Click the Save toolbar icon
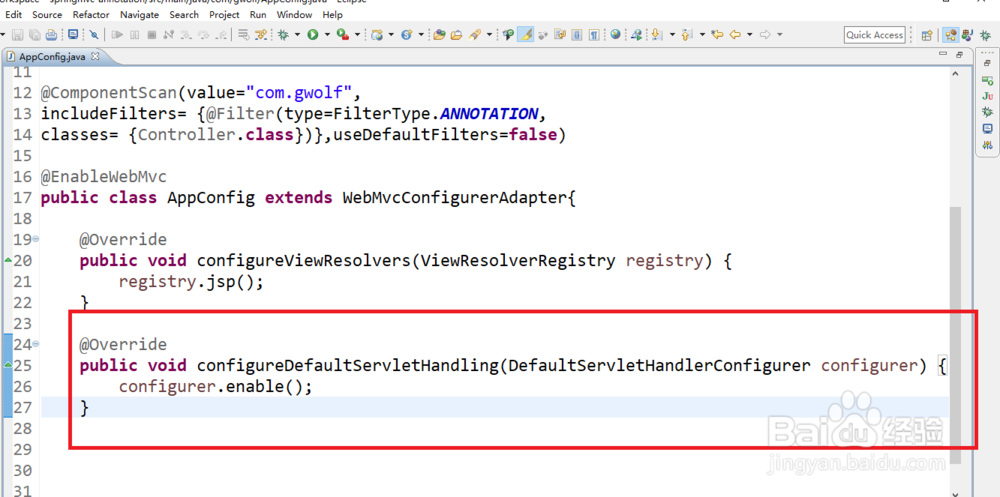The height and width of the screenshot is (497, 1000). [x=17, y=35]
